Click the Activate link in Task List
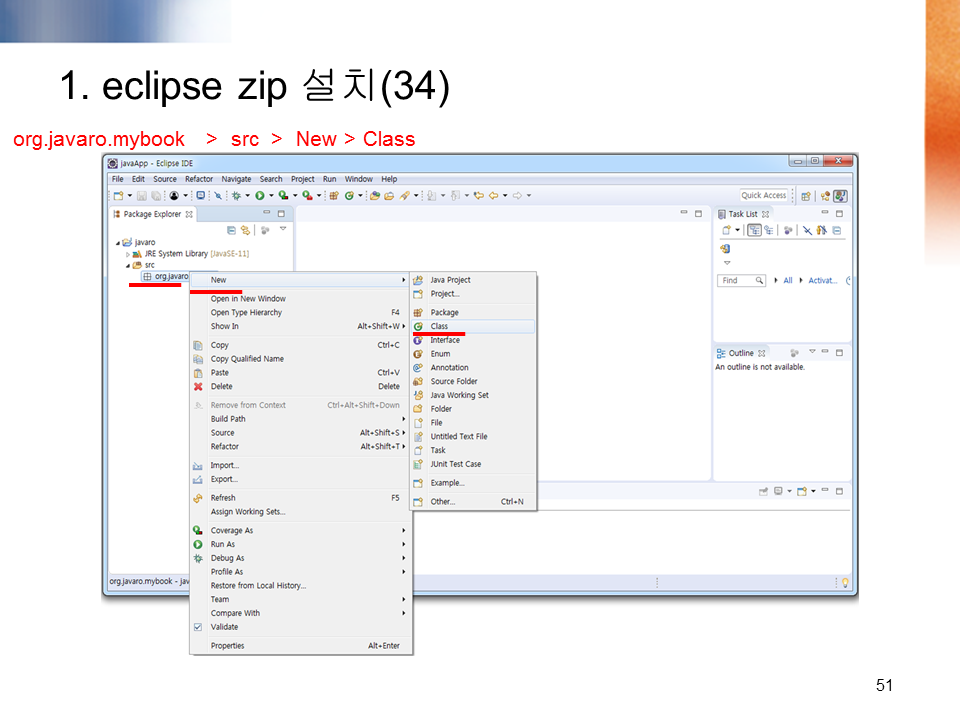 [x=824, y=280]
